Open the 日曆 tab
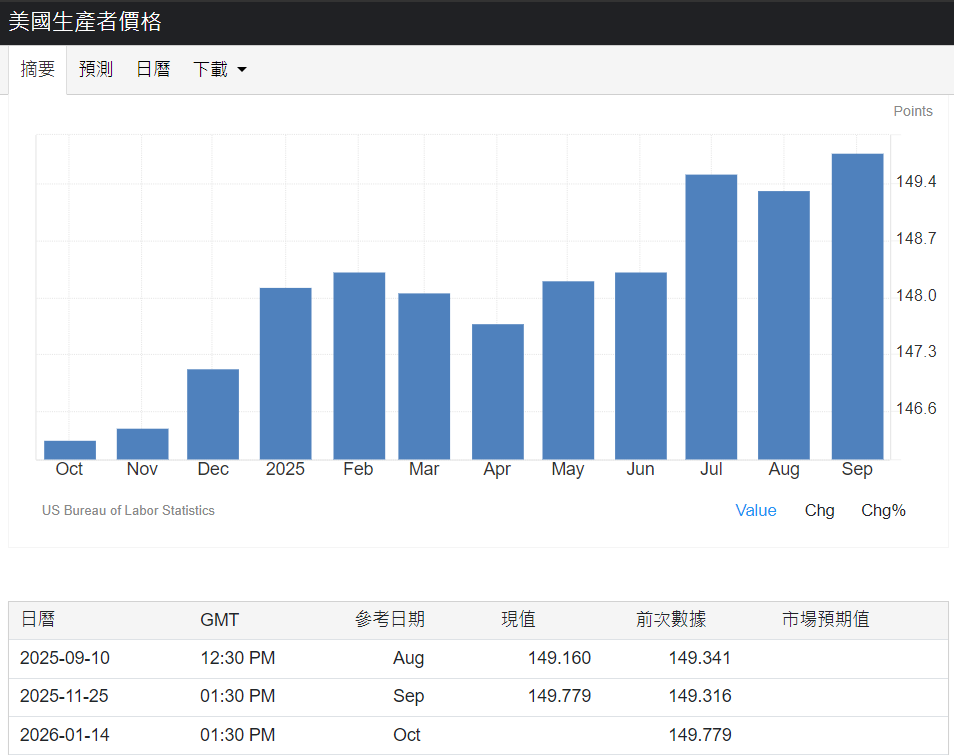The width and height of the screenshot is (954, 755). point(153,70)
